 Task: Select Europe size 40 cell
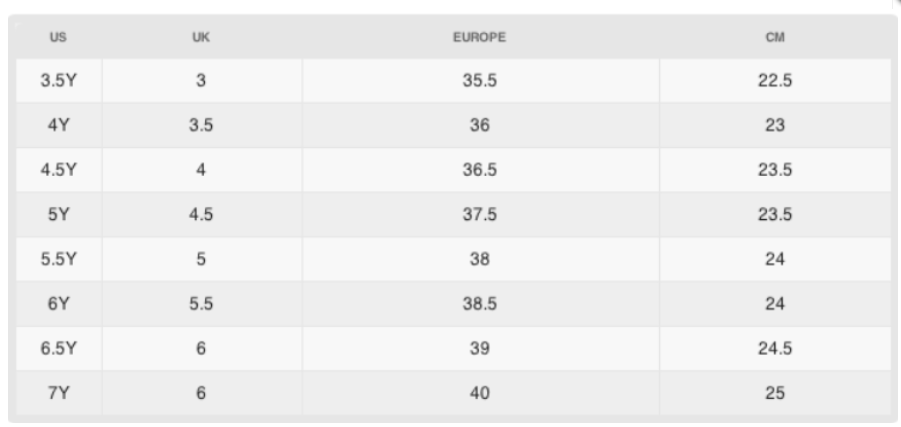click(480, 394)
